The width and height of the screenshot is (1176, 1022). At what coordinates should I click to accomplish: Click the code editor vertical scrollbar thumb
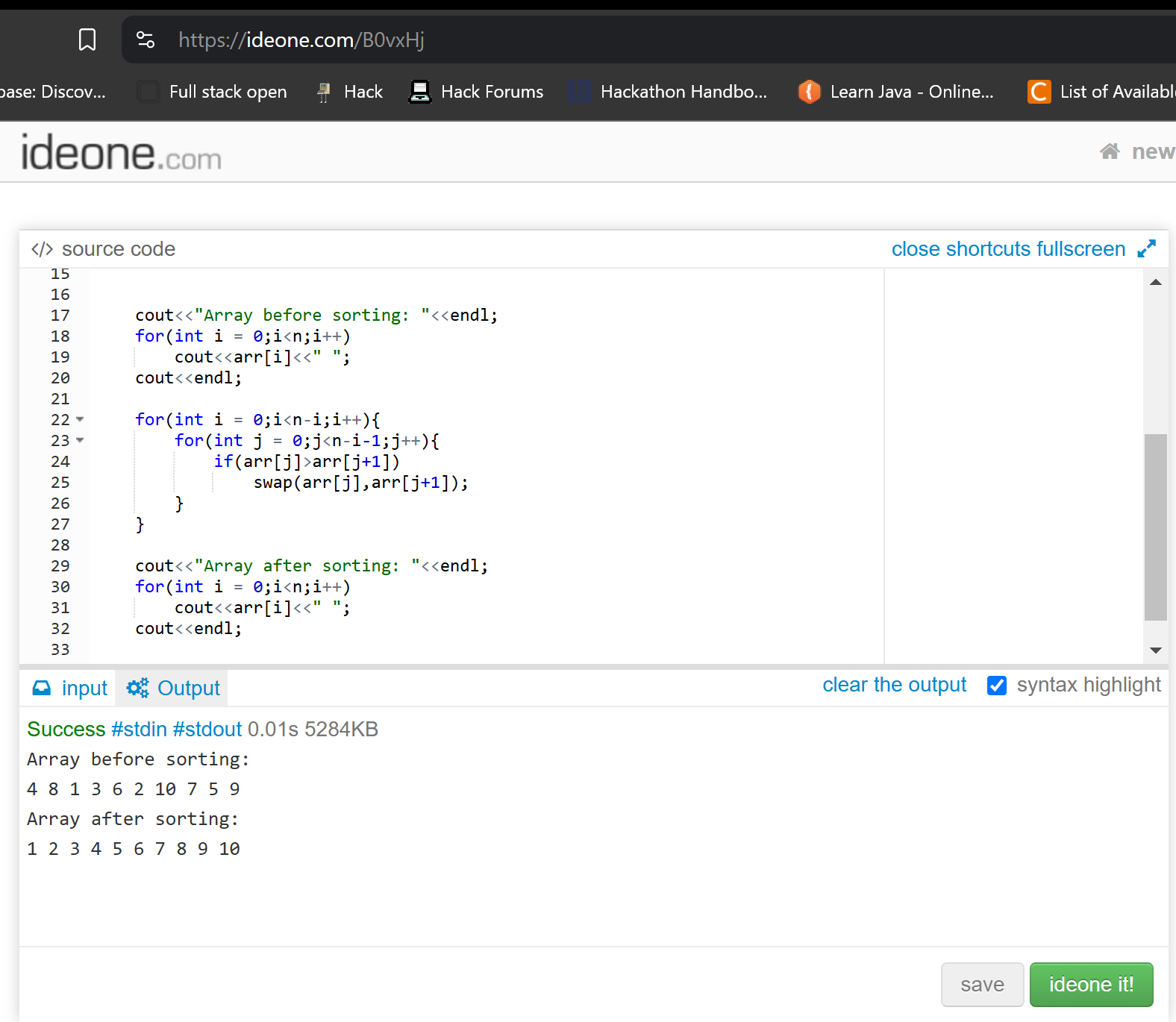[x=1156, y=527]
